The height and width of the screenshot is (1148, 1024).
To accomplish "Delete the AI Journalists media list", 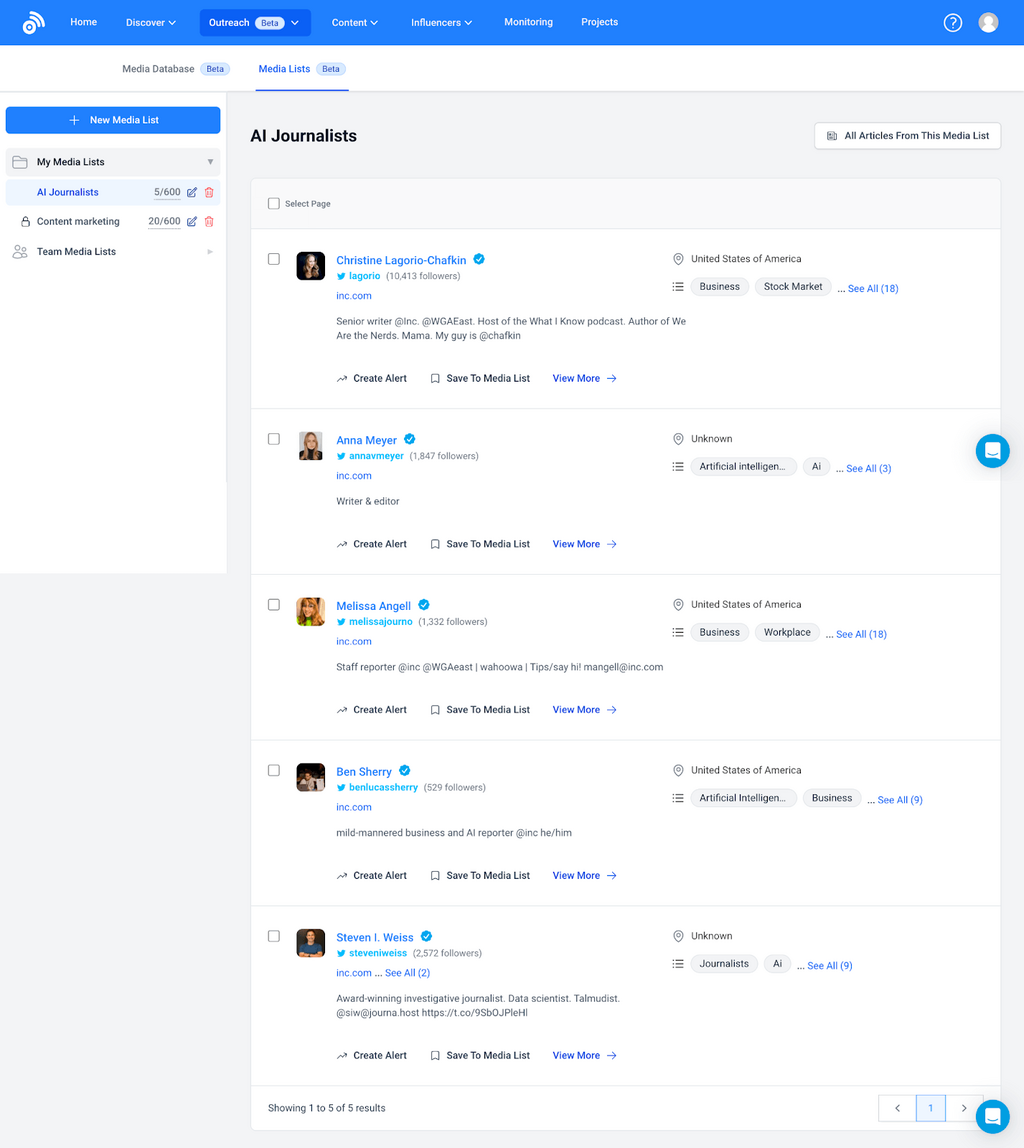I will coord(209,192).
